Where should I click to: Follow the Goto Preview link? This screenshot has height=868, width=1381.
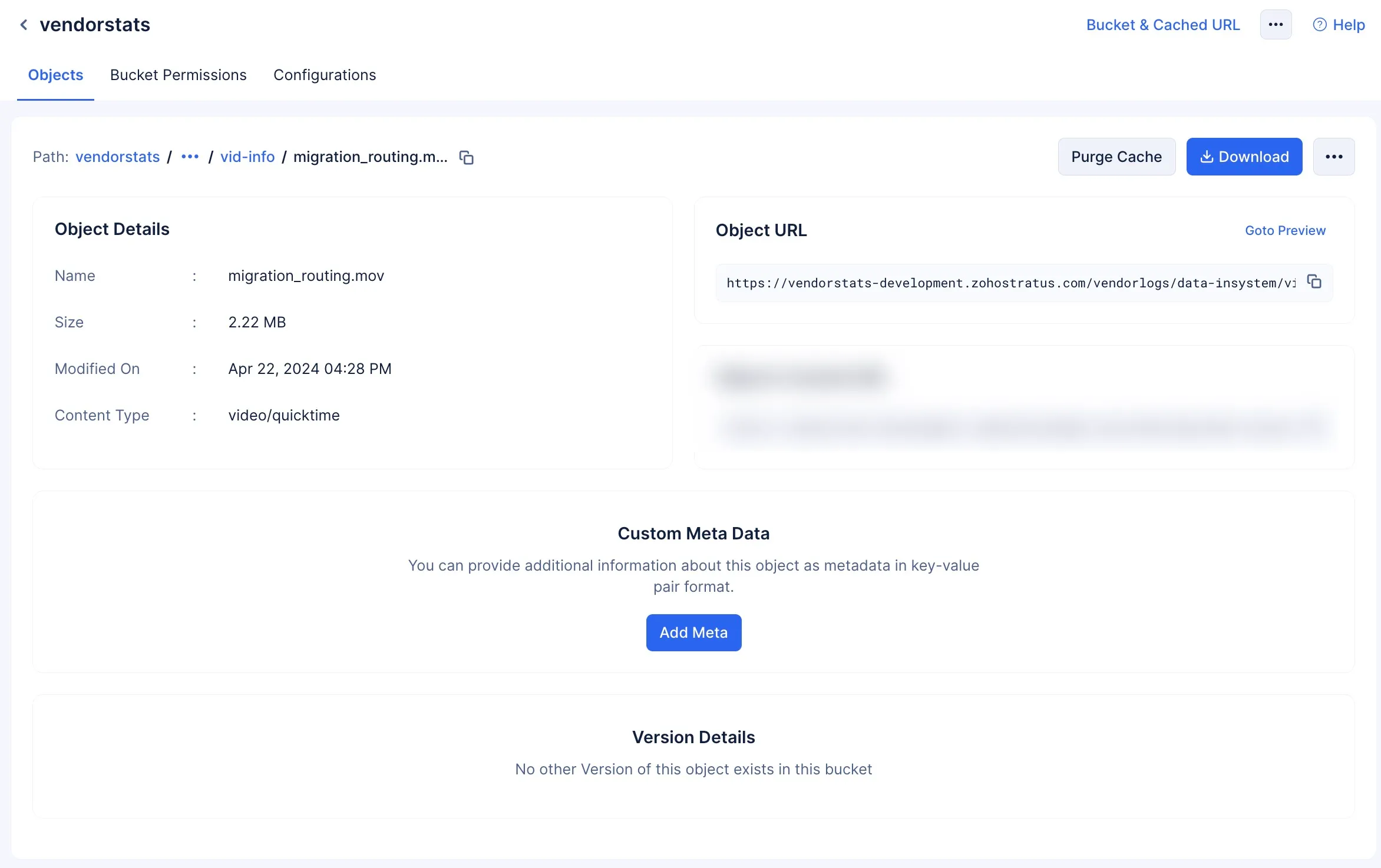point(1285,230)
